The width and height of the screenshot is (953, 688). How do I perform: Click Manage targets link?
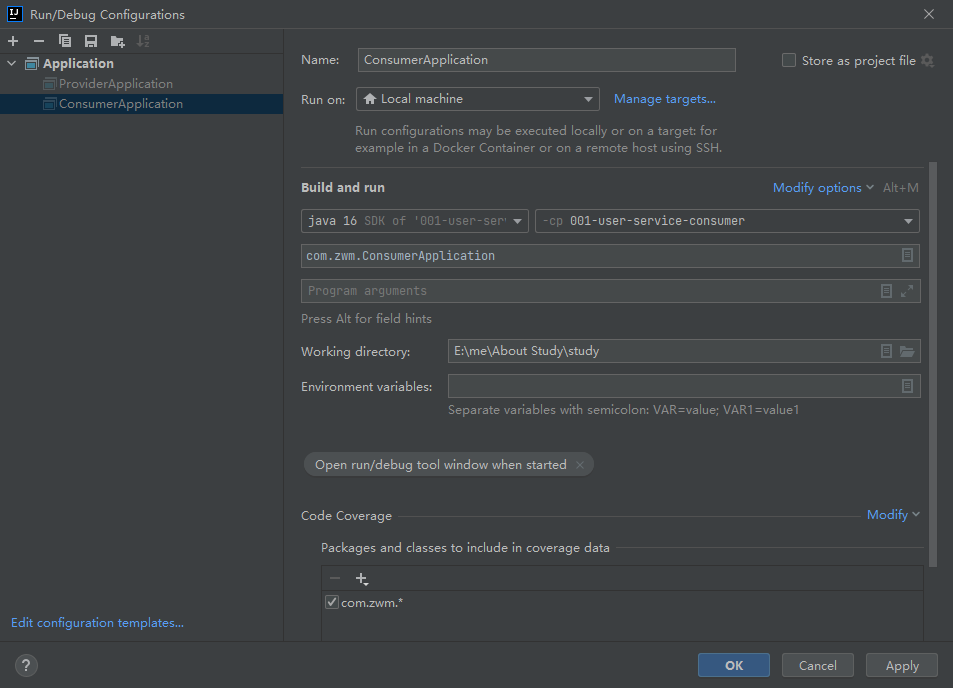[664, 99]
